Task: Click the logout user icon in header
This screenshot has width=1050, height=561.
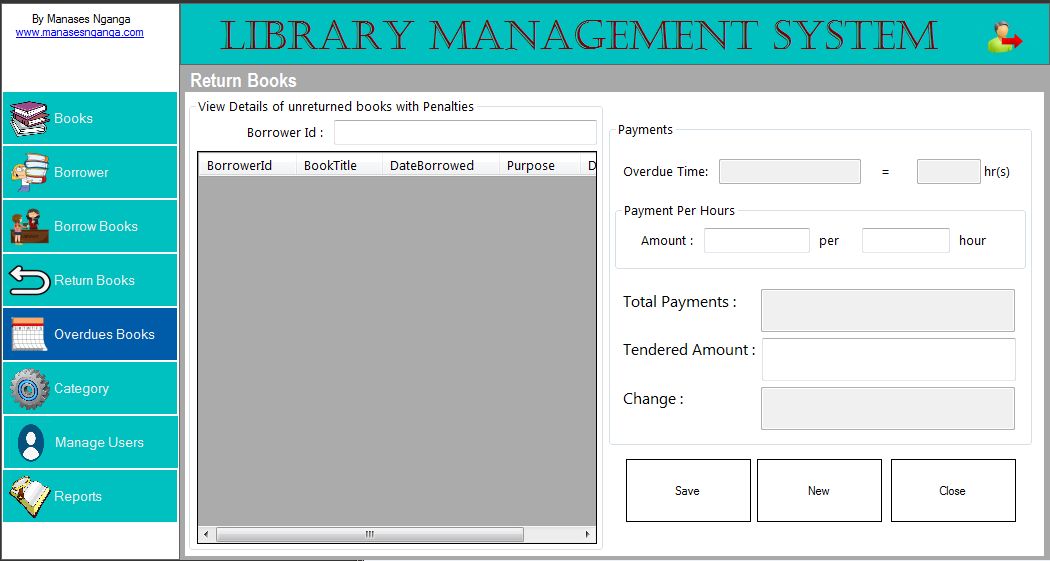Action: 1004,37
